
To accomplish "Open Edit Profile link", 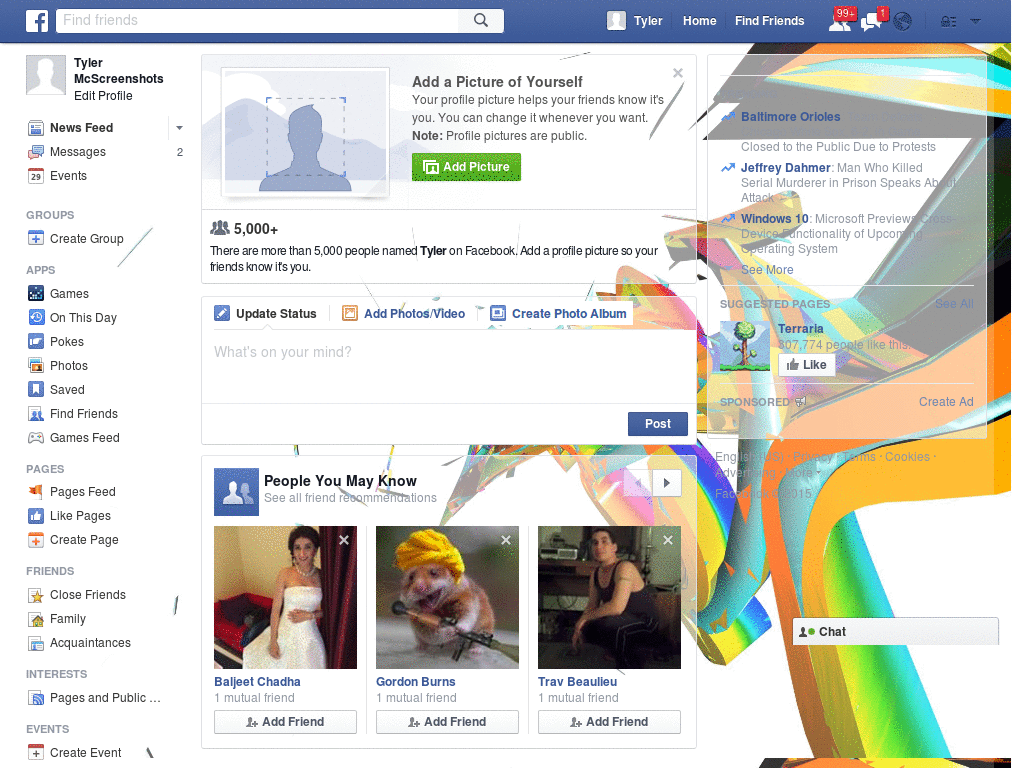I will point(103,96).
